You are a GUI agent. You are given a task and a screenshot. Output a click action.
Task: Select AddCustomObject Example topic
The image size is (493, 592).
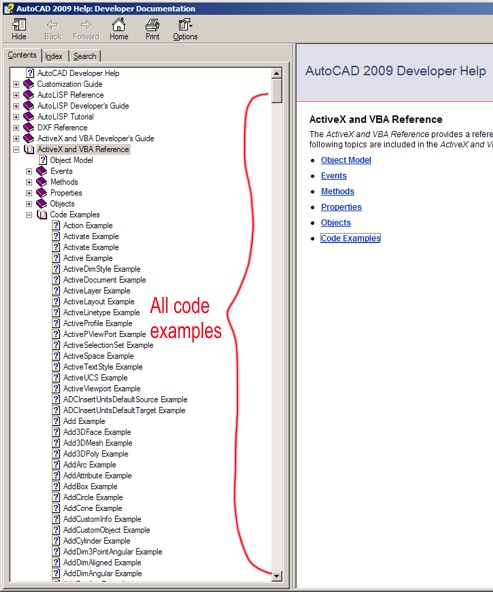coord(106,530)
